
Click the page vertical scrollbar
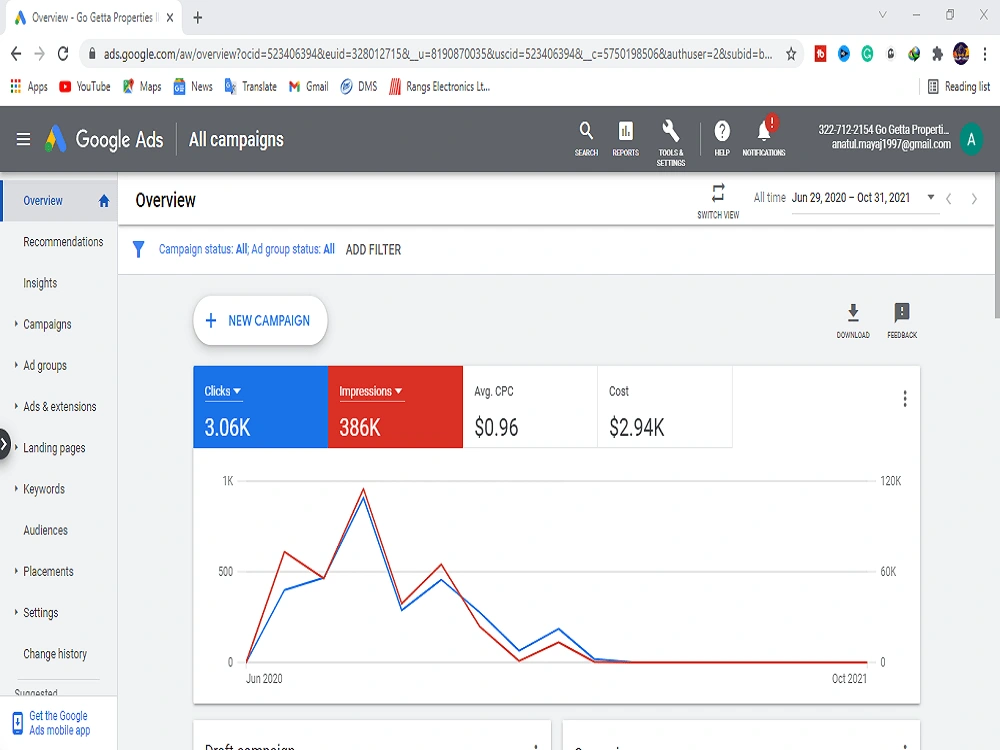(x=996, y=245)
